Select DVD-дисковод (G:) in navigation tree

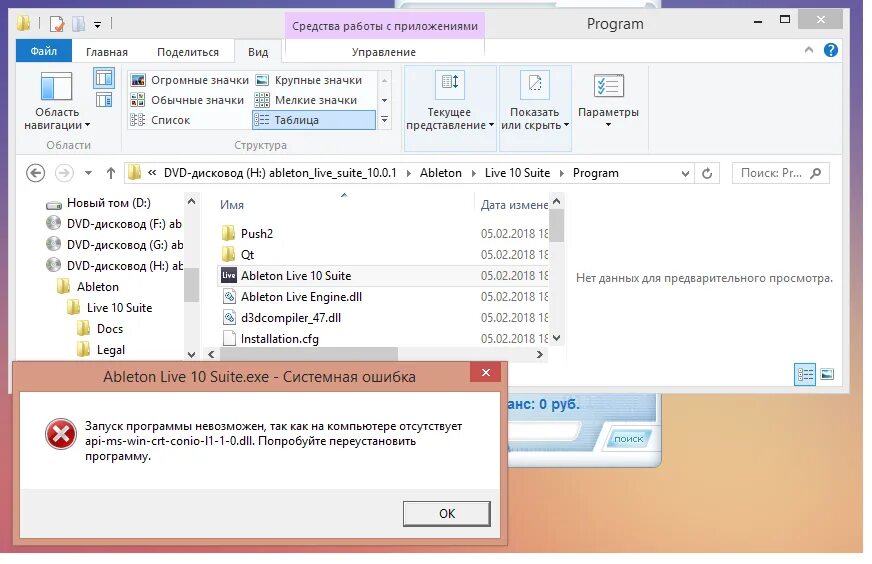pyautogui.click(x=113, y=245)
